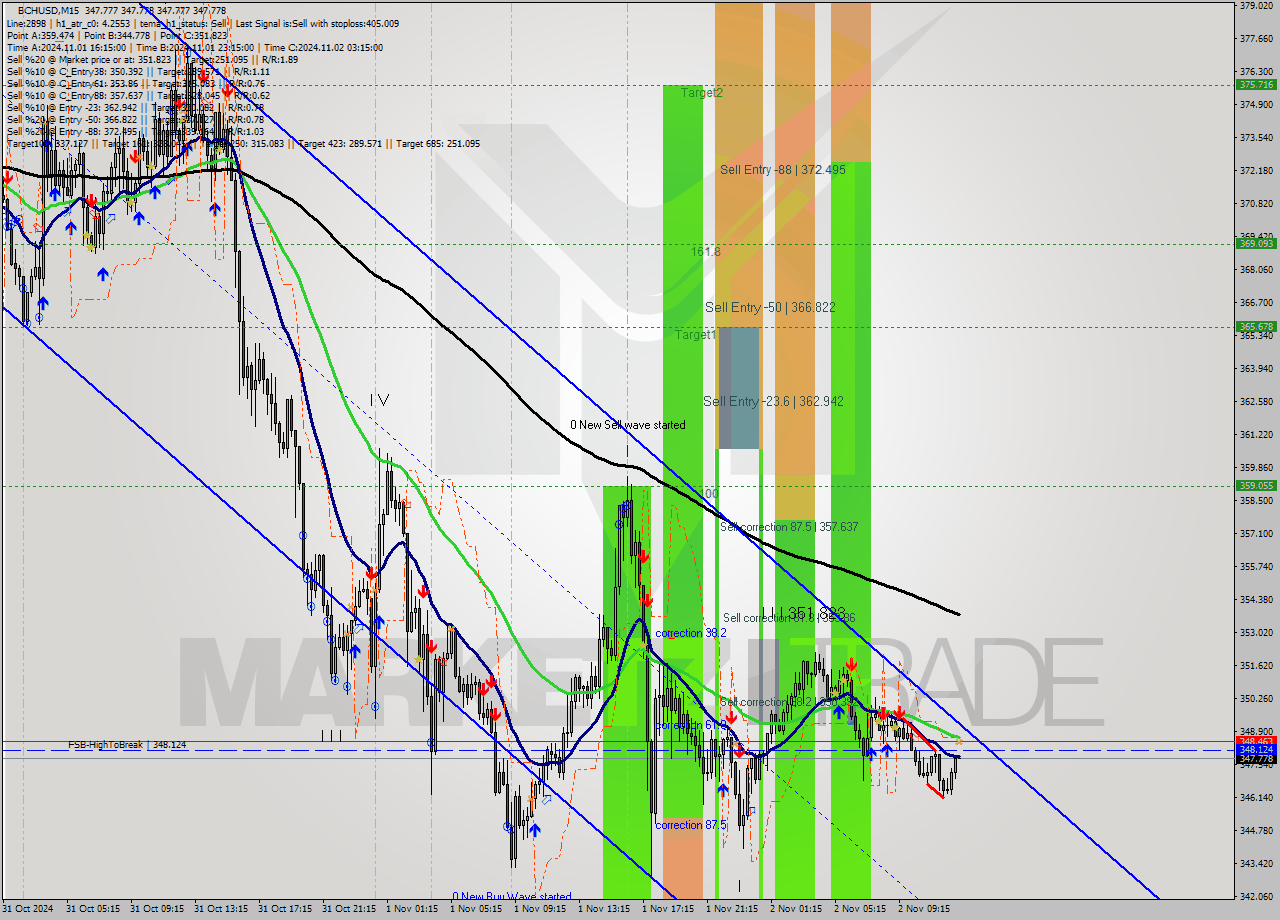Select the 'Sell Entry -50 | 366.822' label
1280x920 pixels.
pyautogui.click(x=770, y=307)
